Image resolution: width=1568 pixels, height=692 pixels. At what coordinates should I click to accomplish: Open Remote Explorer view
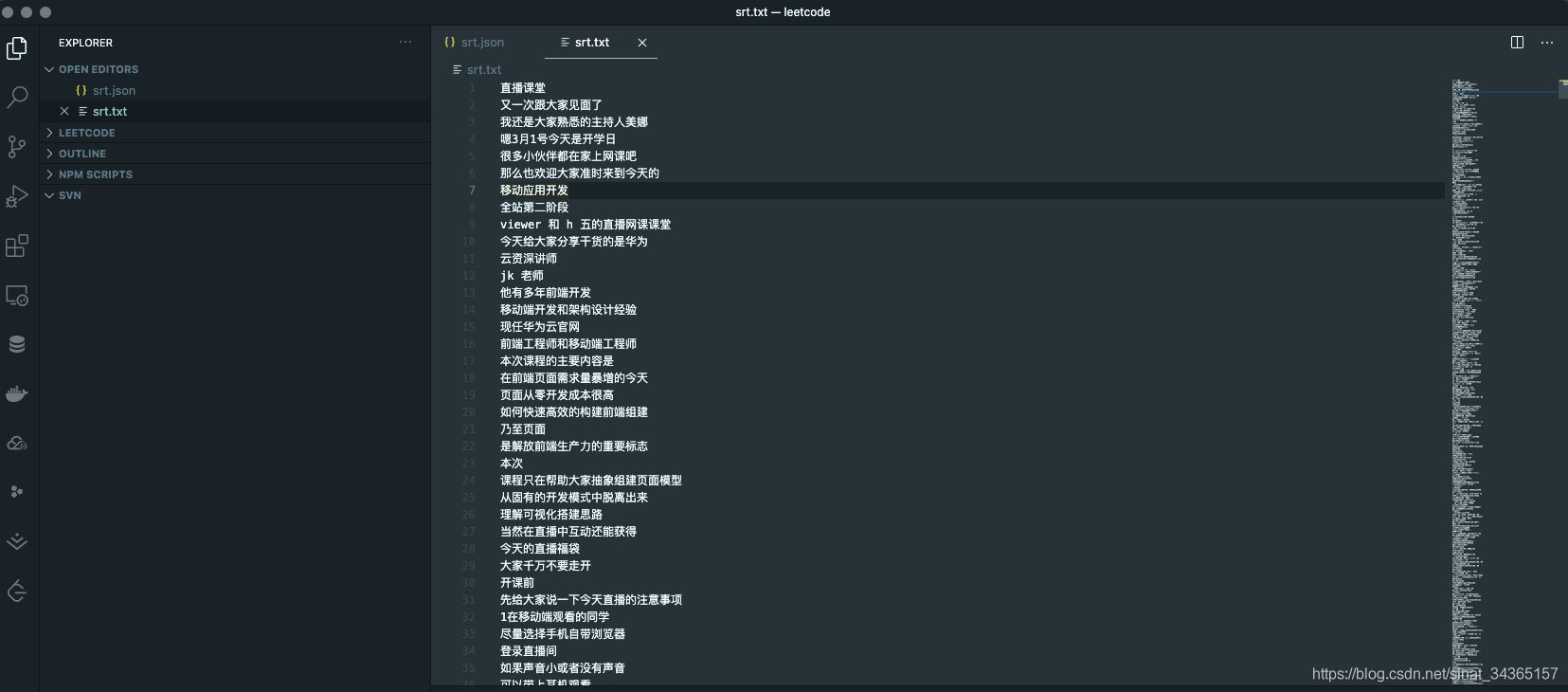(x=17, y=295)
